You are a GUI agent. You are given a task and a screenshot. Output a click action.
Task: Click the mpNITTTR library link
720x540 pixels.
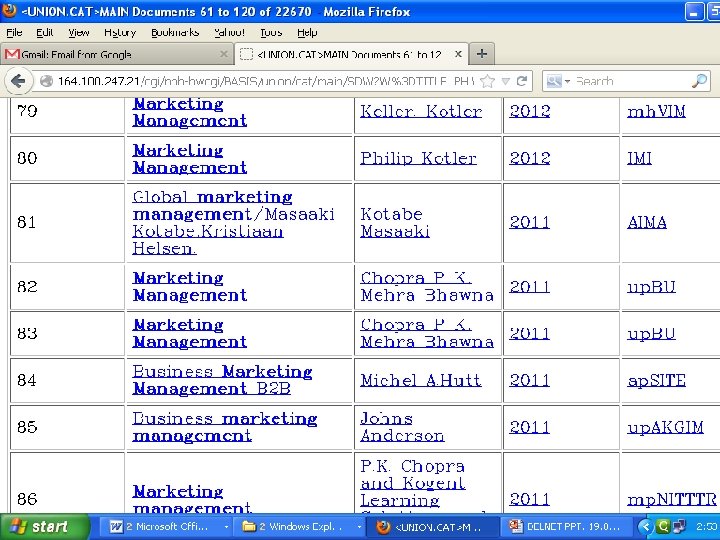click(672, 500)
